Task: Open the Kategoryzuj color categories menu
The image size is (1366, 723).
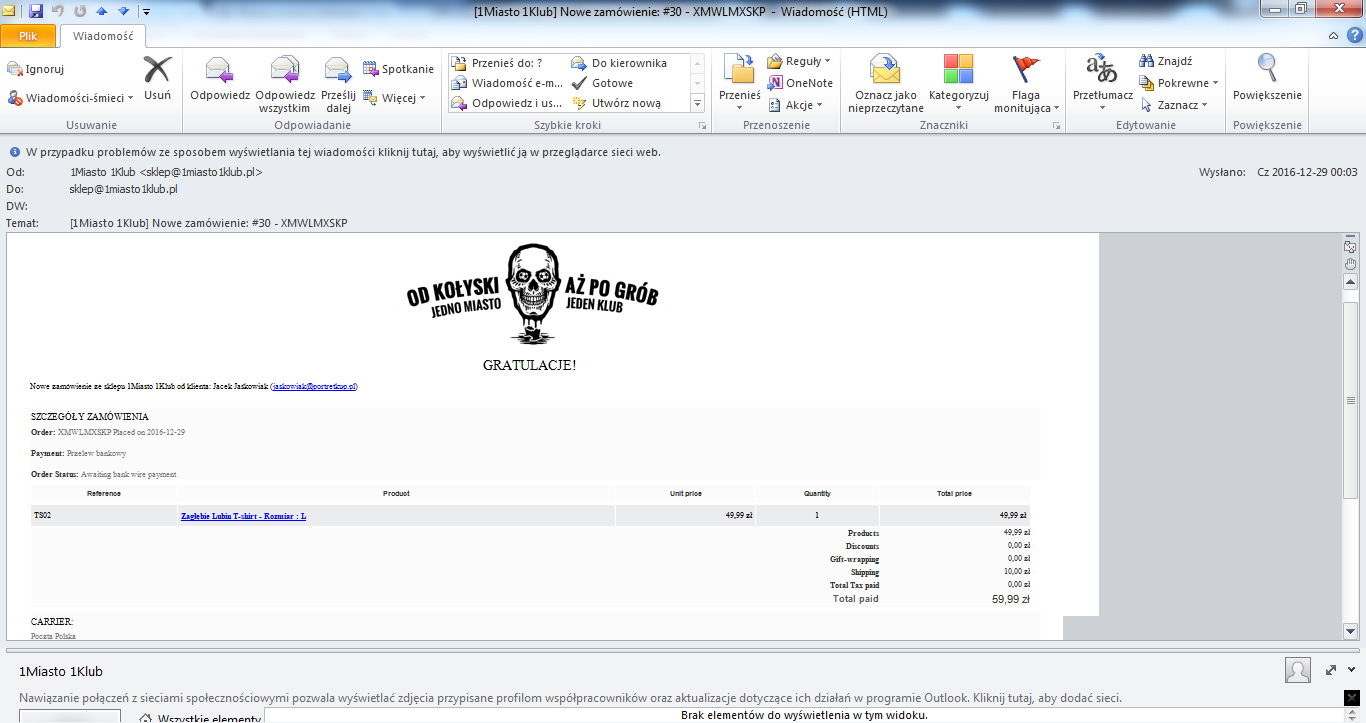Action: coord(958,84)
